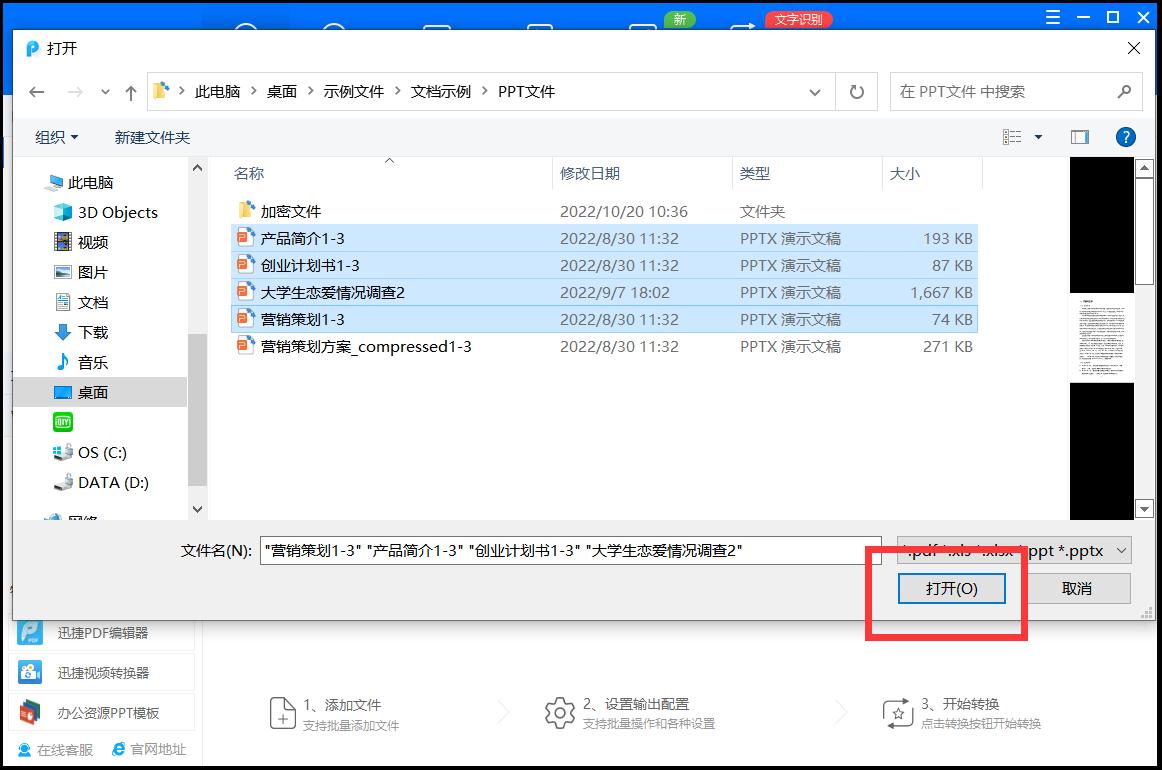Click the refresh icon beside the address bar
This screenshot has height=770, width=1162.
(x=857, y=90)
